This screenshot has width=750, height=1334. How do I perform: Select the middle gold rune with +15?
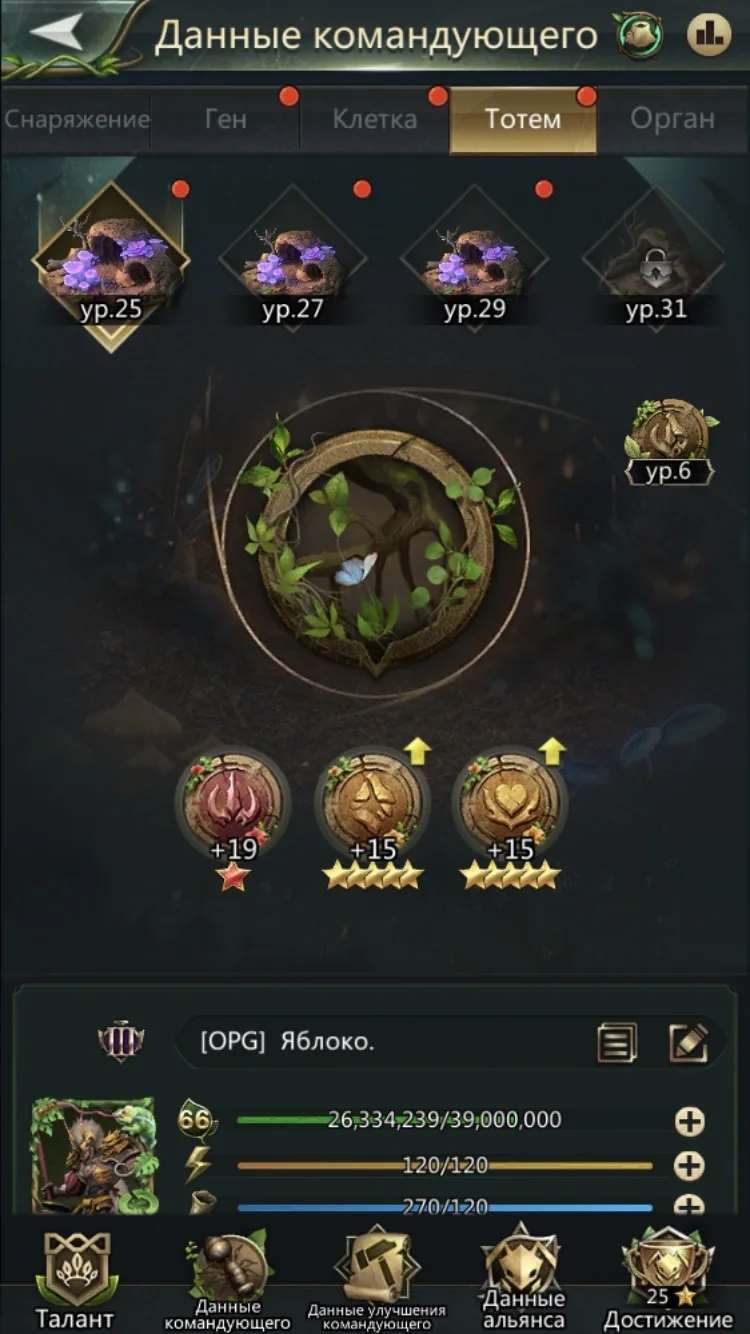click(372, 803)
